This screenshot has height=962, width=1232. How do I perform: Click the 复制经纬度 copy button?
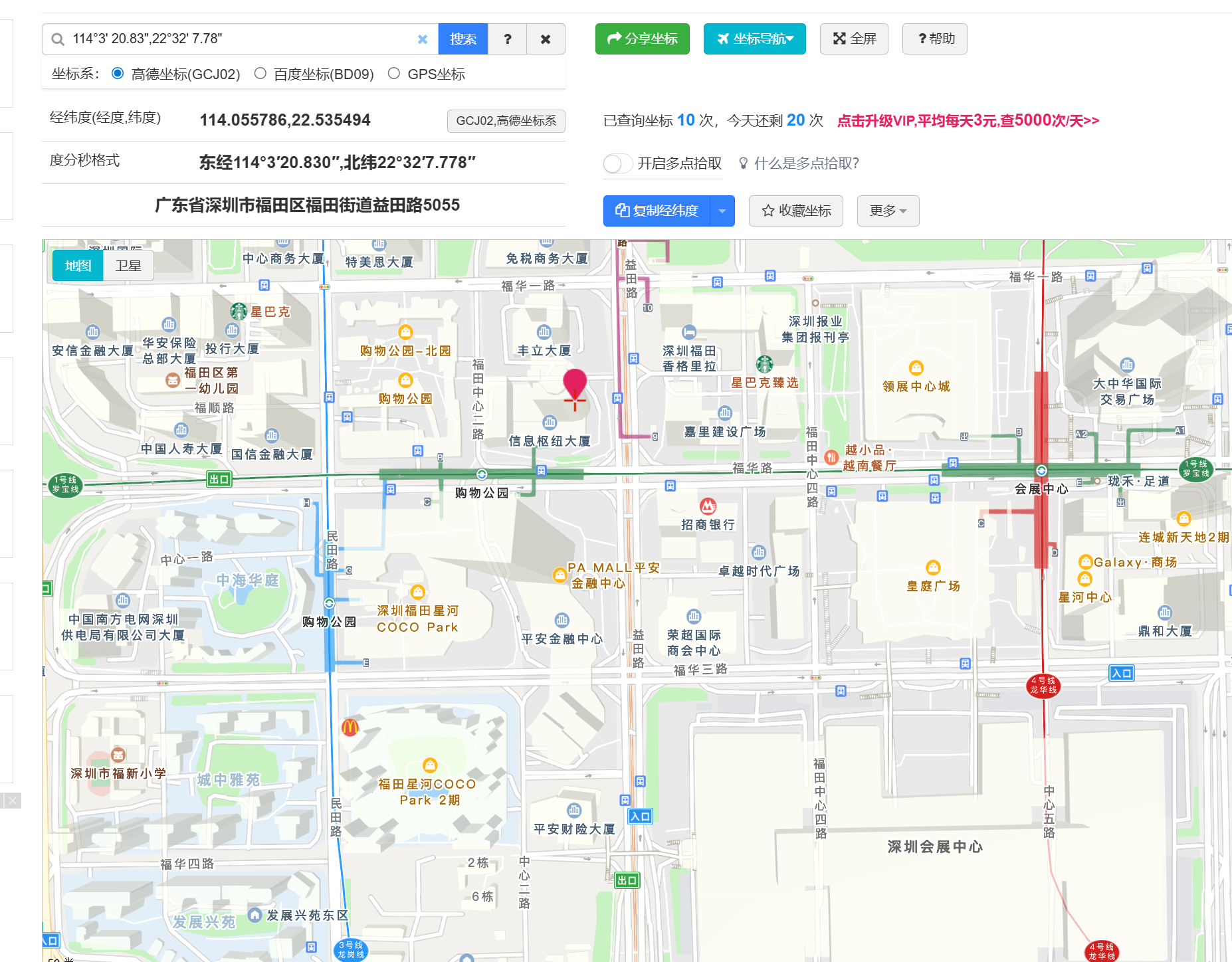tap(657, 211)
